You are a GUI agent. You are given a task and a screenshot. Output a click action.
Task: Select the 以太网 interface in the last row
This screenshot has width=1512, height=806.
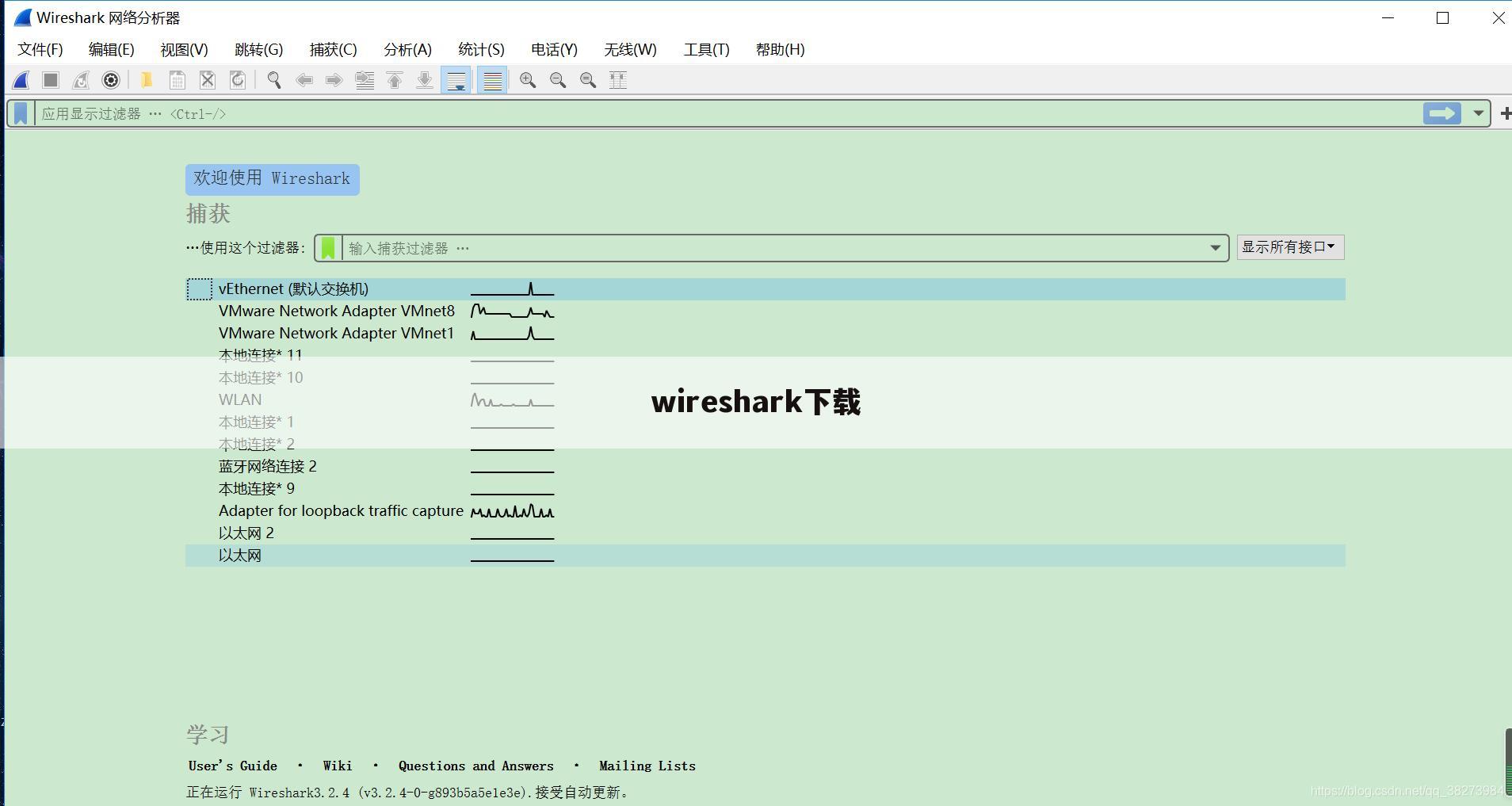(x=766, y=556)
